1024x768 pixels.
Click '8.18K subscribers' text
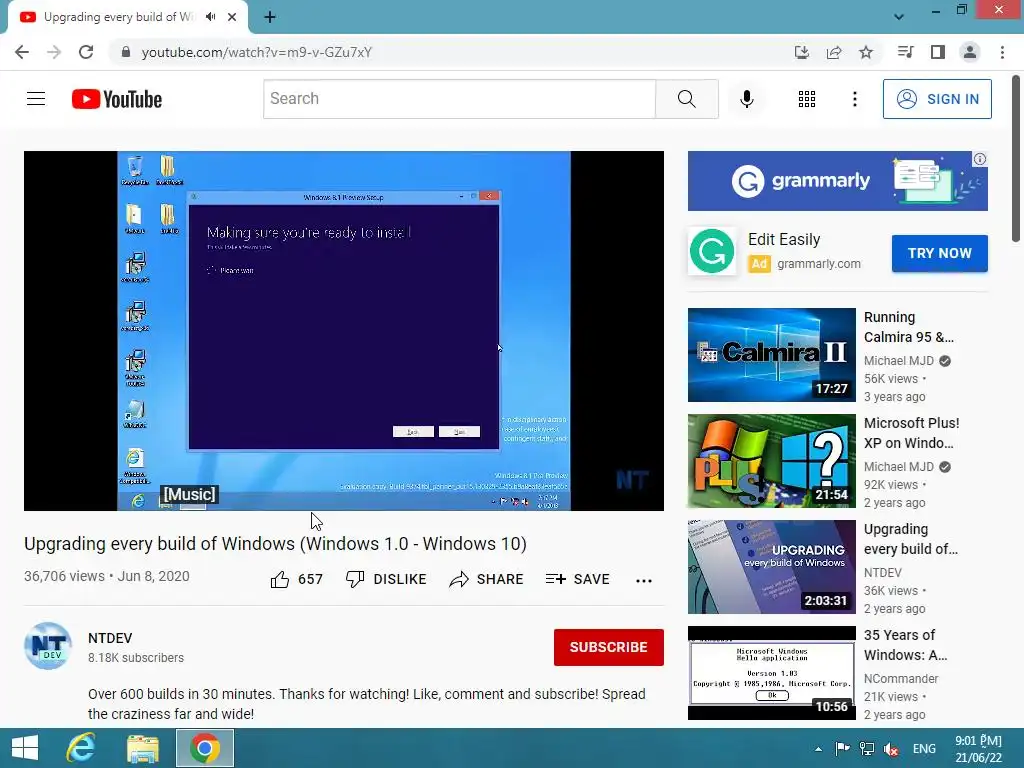pyautogui.click(x=136, y=658)
